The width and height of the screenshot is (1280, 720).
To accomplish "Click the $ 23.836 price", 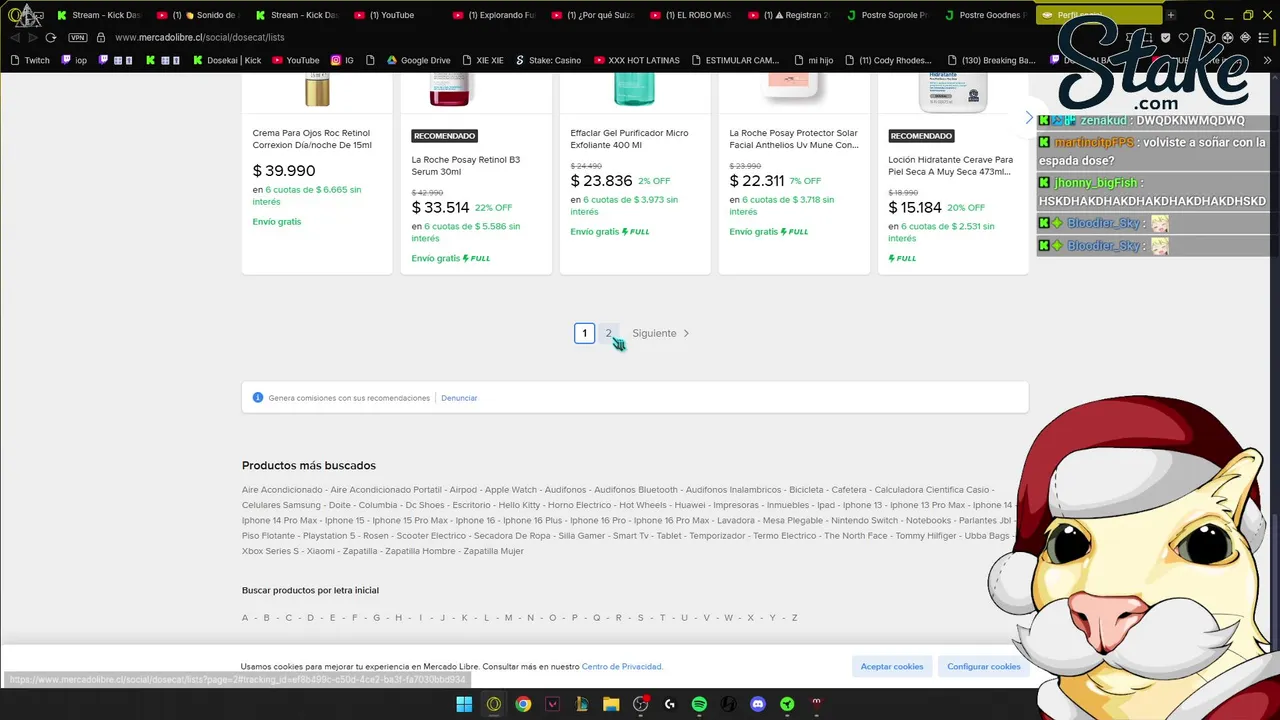I will [x=601, y=181].
